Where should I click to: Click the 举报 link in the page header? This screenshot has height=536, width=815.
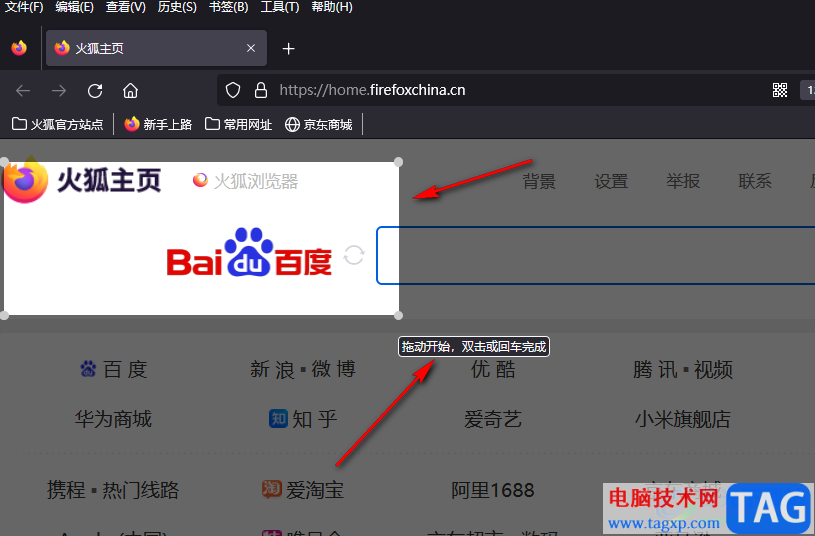683,181
